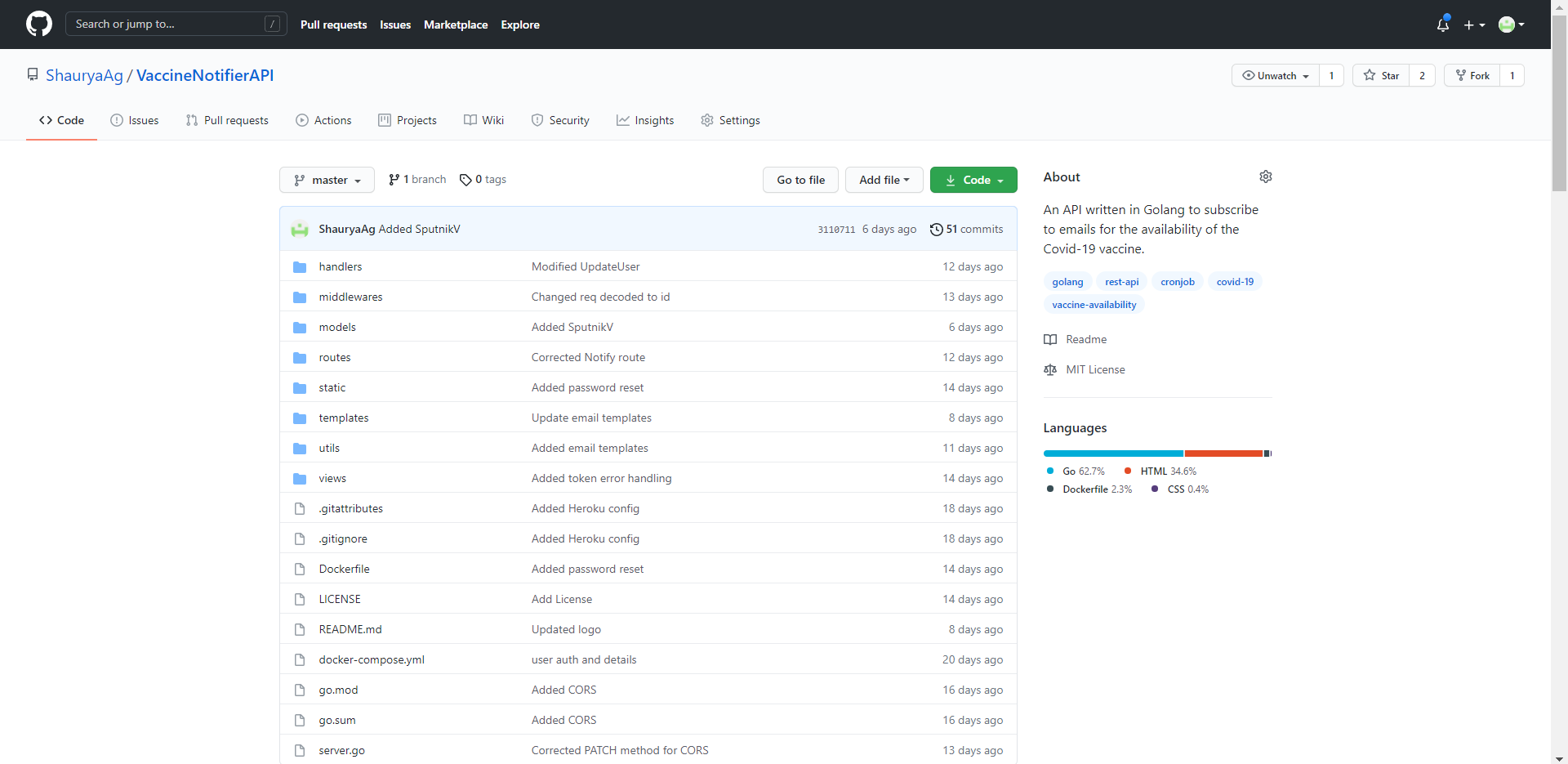Open the Pull requests repository tab
The width and height of the screenshot is (1568, 764).
pyautogui.click(x=227, y=120)
